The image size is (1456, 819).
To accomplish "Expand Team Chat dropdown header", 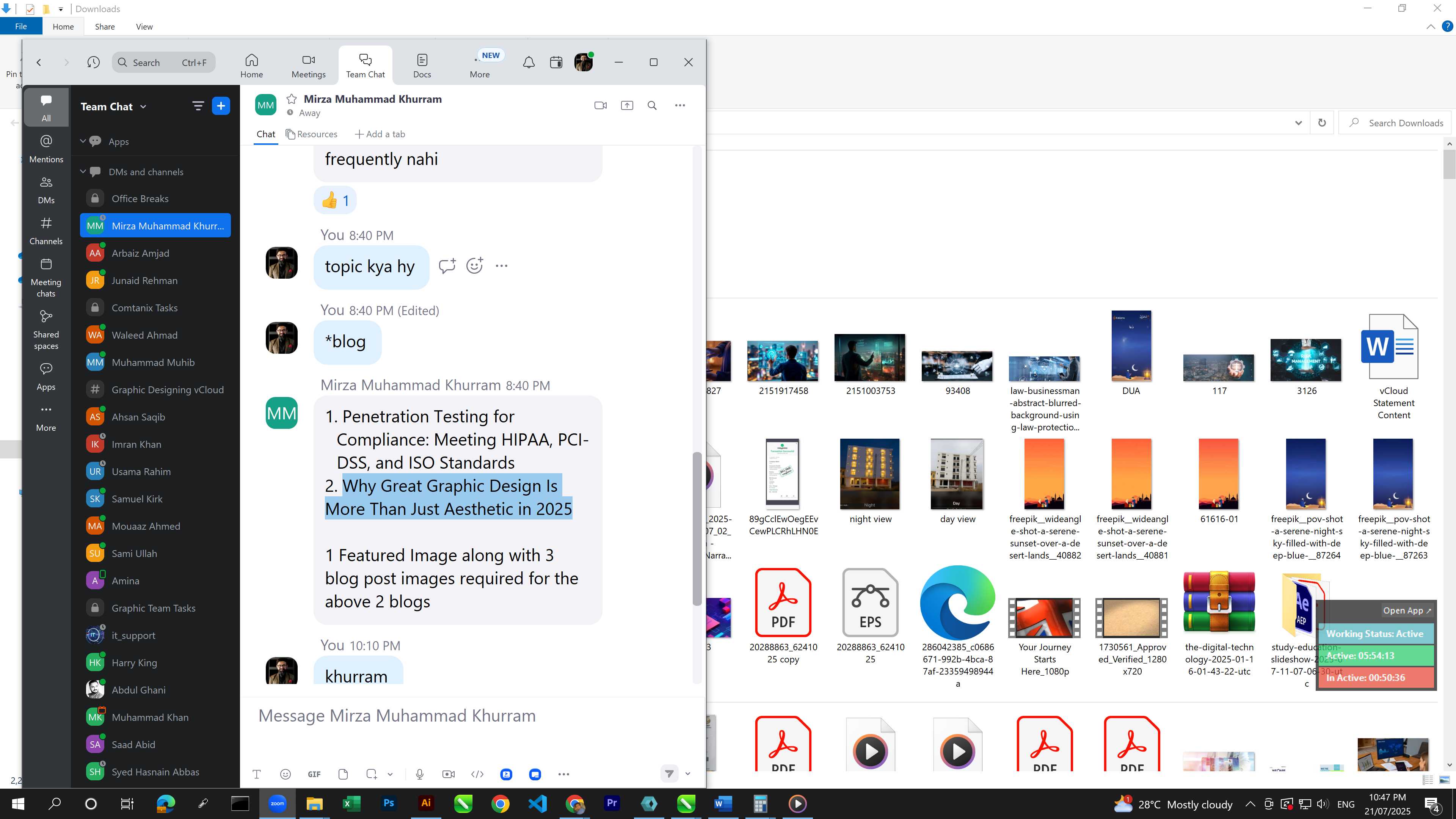I will [113, 106].
